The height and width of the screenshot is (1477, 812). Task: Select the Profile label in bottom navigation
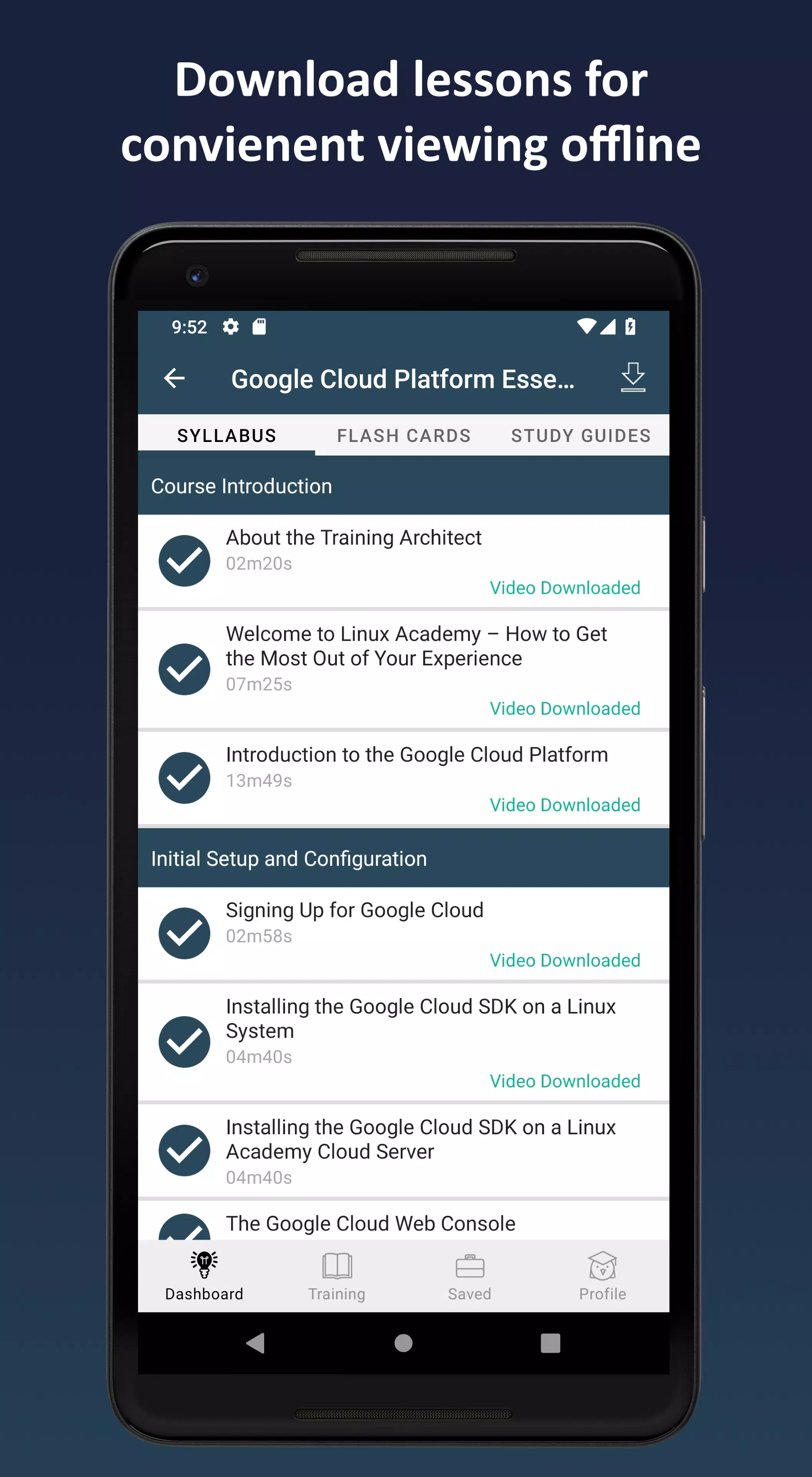(x=602, y=1294)
